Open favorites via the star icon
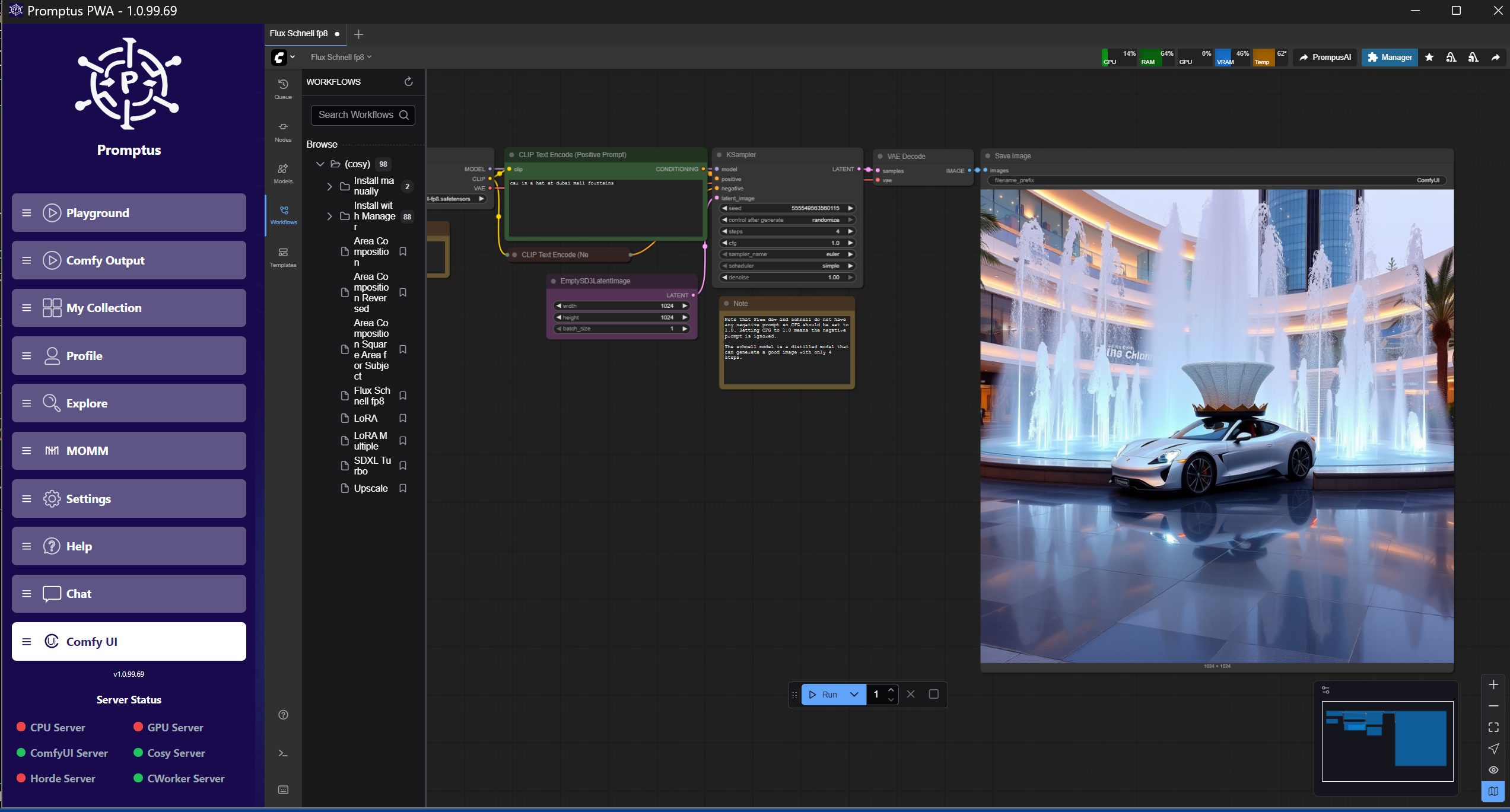The width and height of the screenshot is (1510, 812). [1429, 57]
